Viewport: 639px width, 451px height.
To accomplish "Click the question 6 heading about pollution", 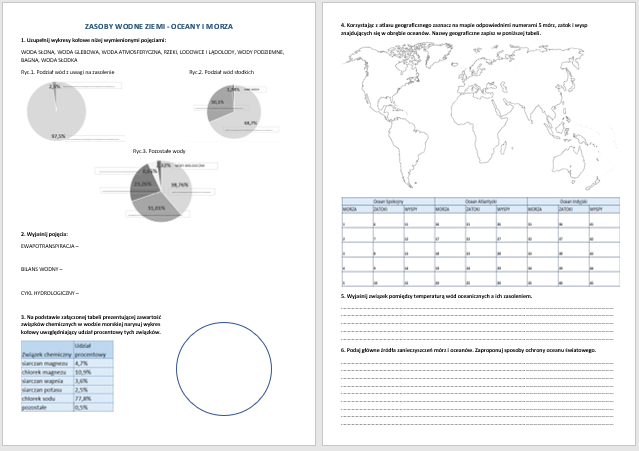I will (x=470, y=351).
